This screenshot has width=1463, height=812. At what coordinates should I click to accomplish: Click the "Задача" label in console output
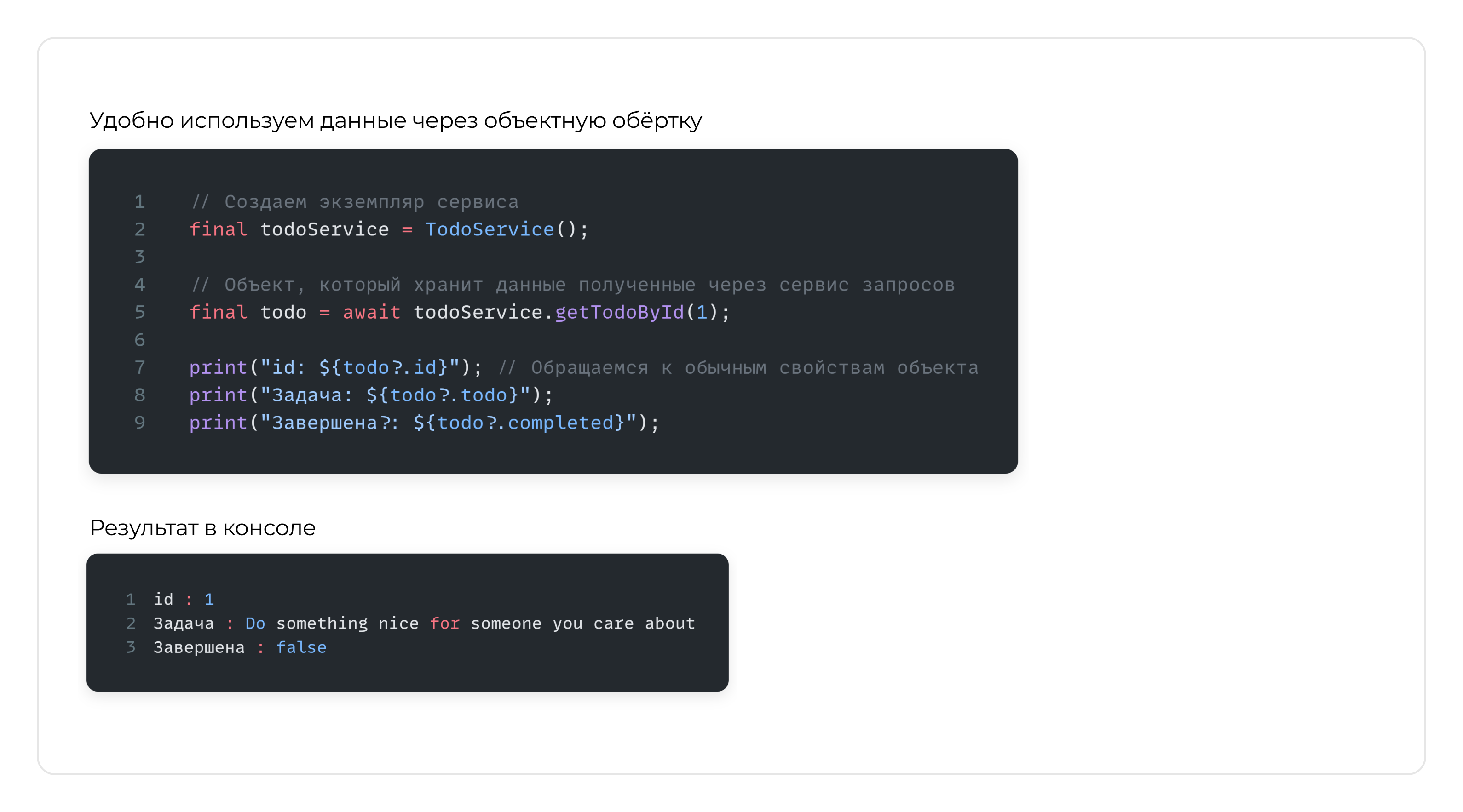[x=184, y=623]
